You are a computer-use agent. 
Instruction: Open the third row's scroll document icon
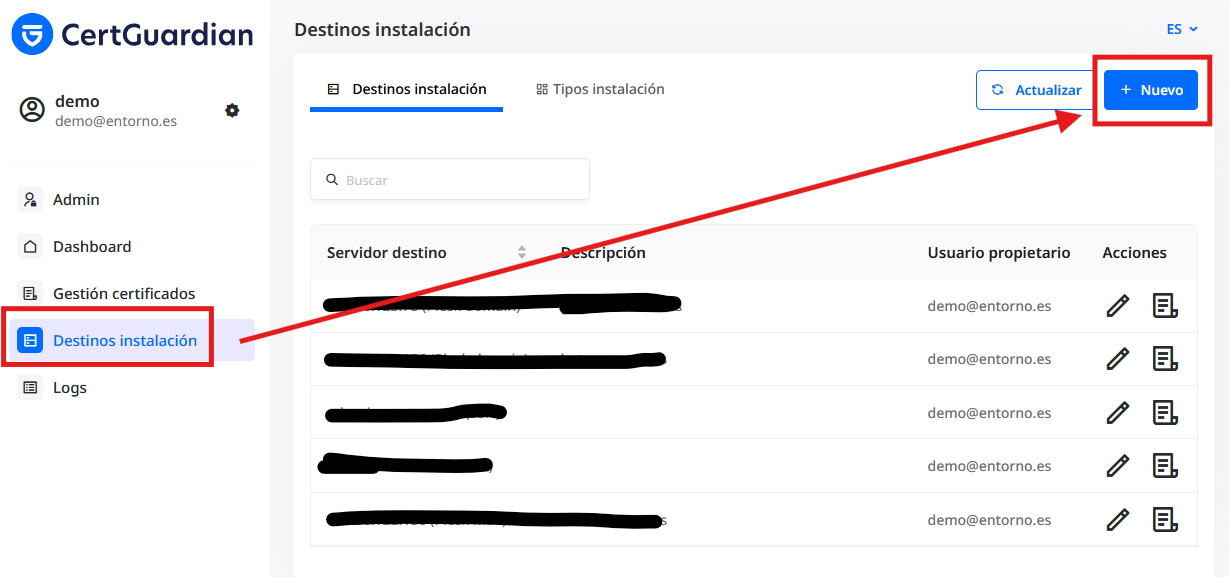[1165, 413]
